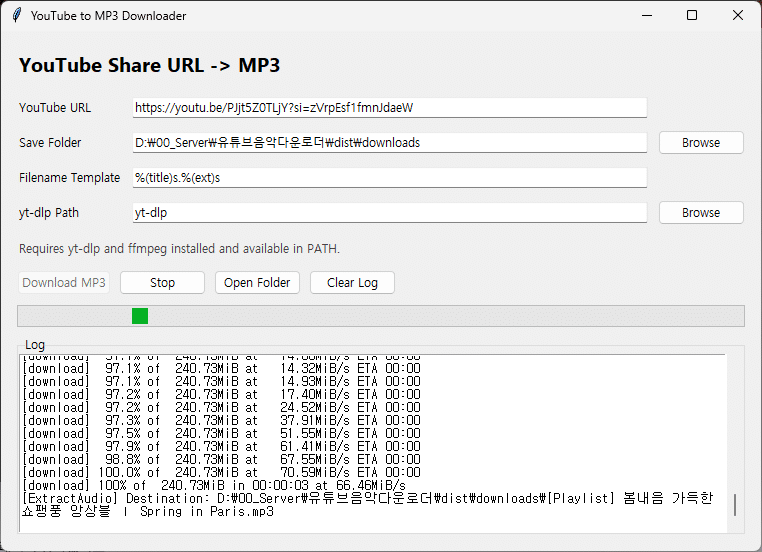Focus the YouTube URL input field
Screen dimensions: 762x552
click(390, 107)
